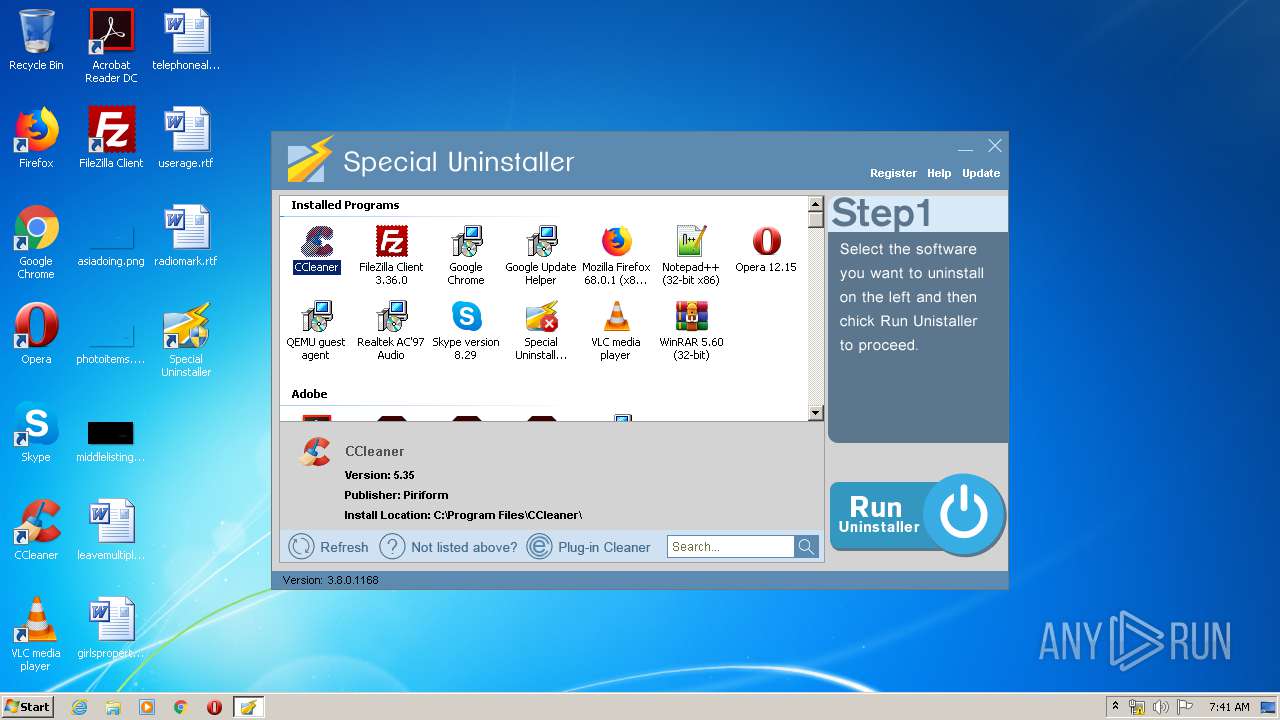Select the photoitems file on desktop
Screen dimensions: 1280x720
(x=111, y=343)
